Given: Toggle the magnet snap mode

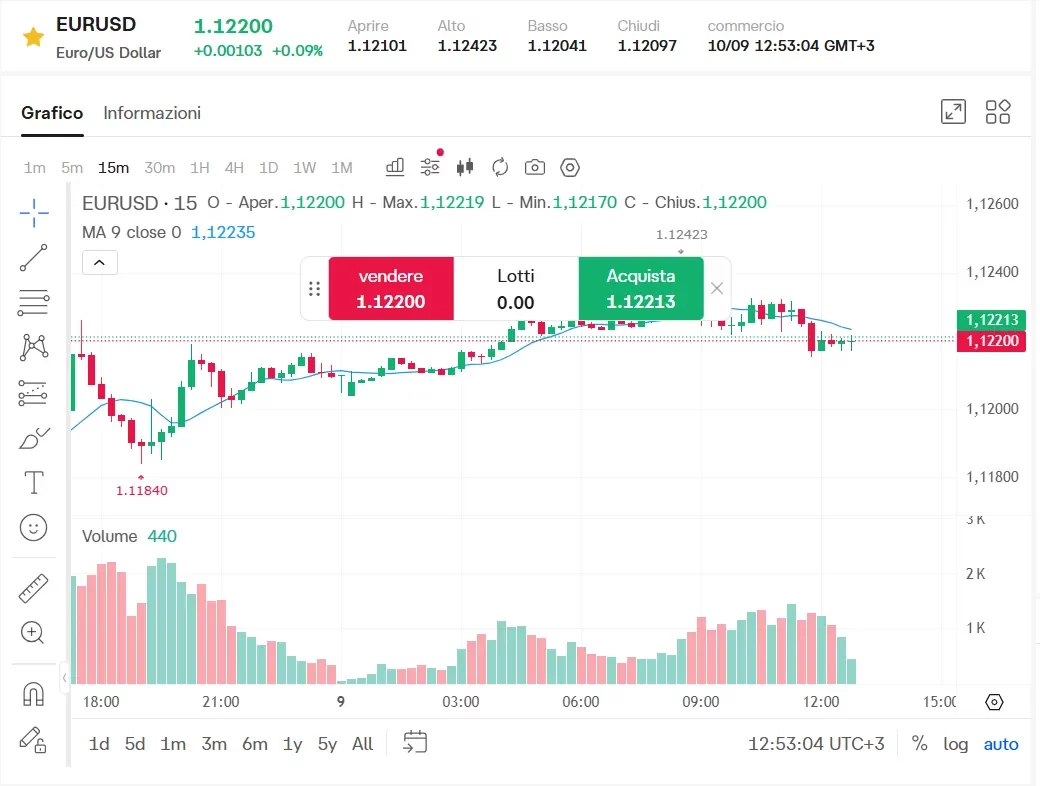Looking at the screenshot, I should coord(33,694).
